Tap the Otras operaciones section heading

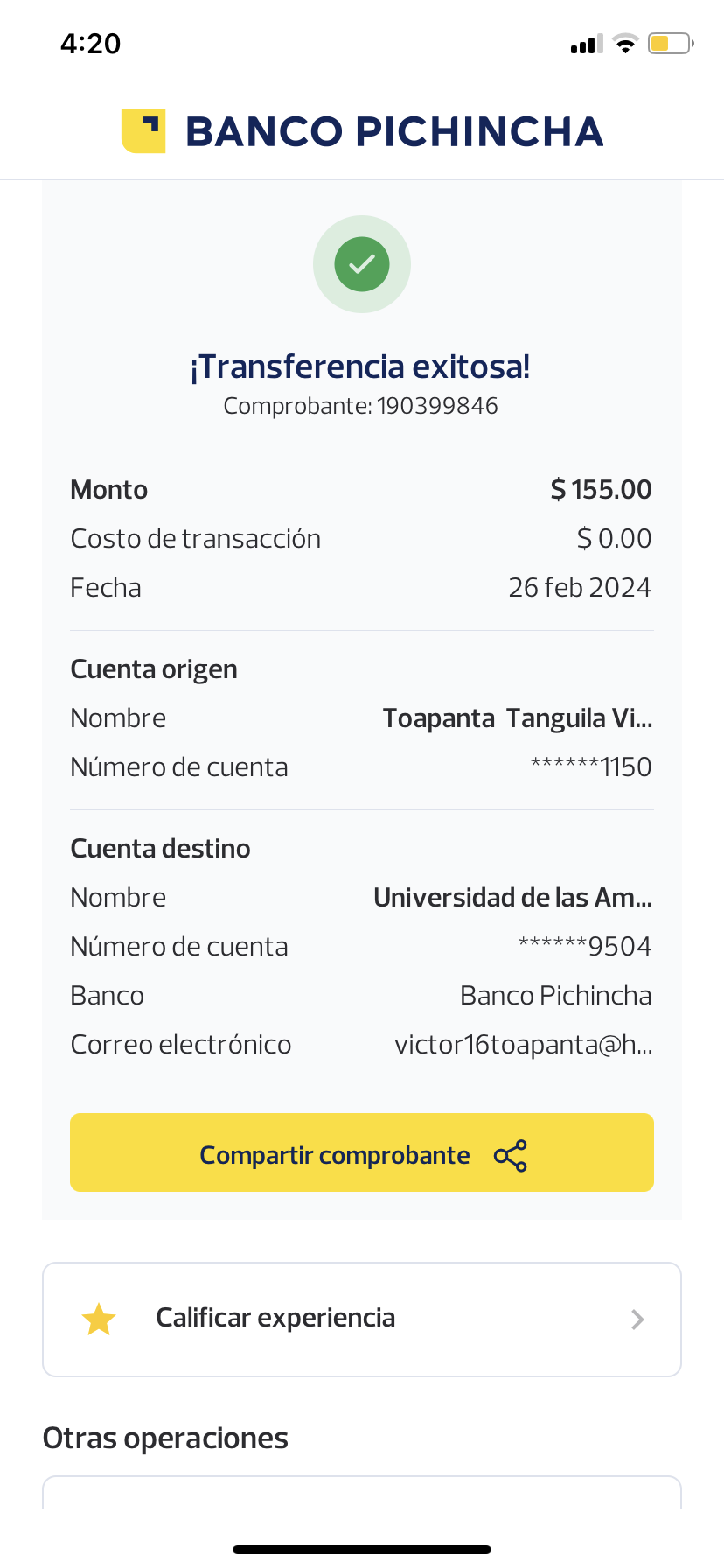coord(165,1438)
